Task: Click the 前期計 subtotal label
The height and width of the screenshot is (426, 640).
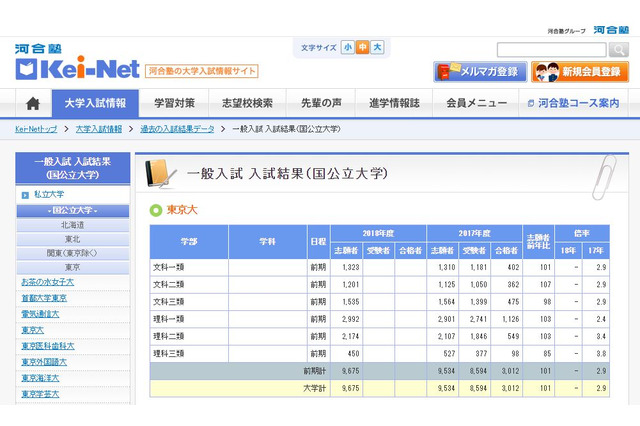Action: (315, 371)
